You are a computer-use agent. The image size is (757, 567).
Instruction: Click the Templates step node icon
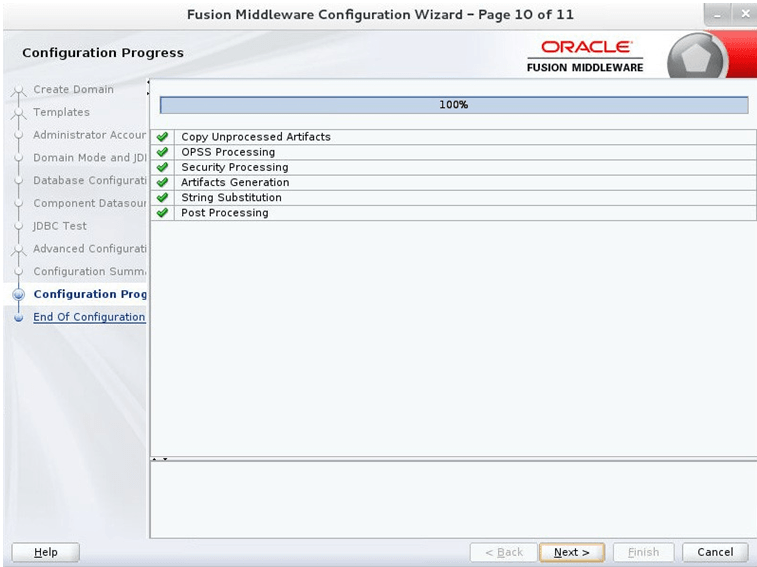coord(18,113)
